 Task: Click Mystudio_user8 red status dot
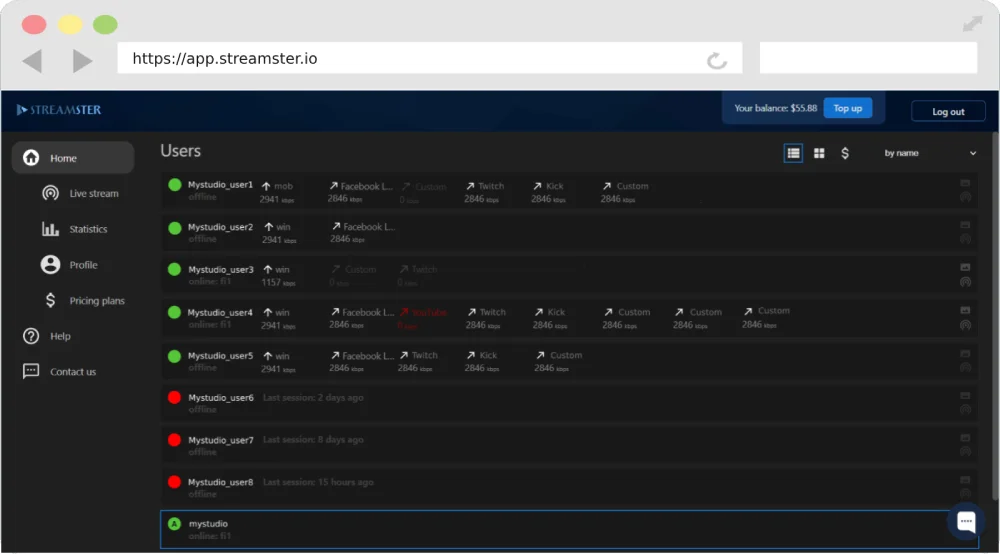174,482
